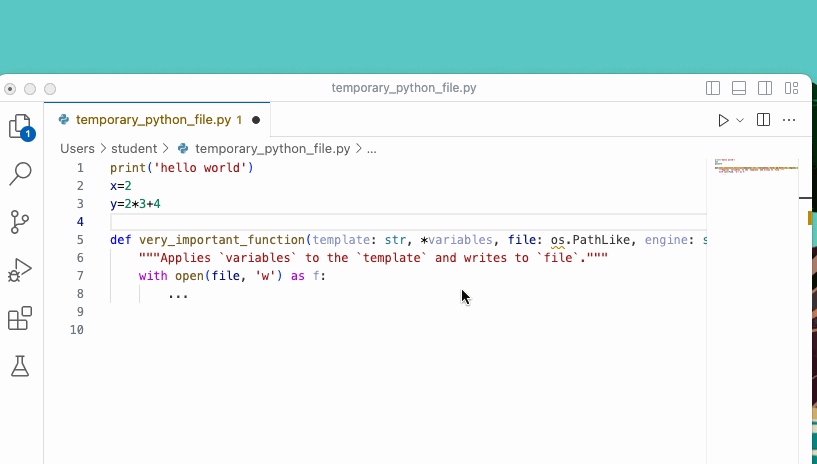This screenshot has width=817, height=464.
Task: Click the Users folder in breadcrumbs
Action: click(77, 149)
